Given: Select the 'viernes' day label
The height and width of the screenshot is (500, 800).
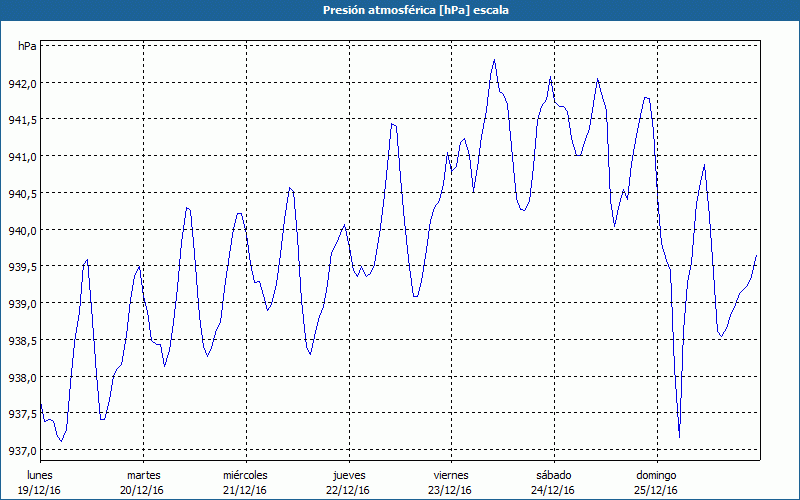Looking at the screenshot, I should (451, 474).
